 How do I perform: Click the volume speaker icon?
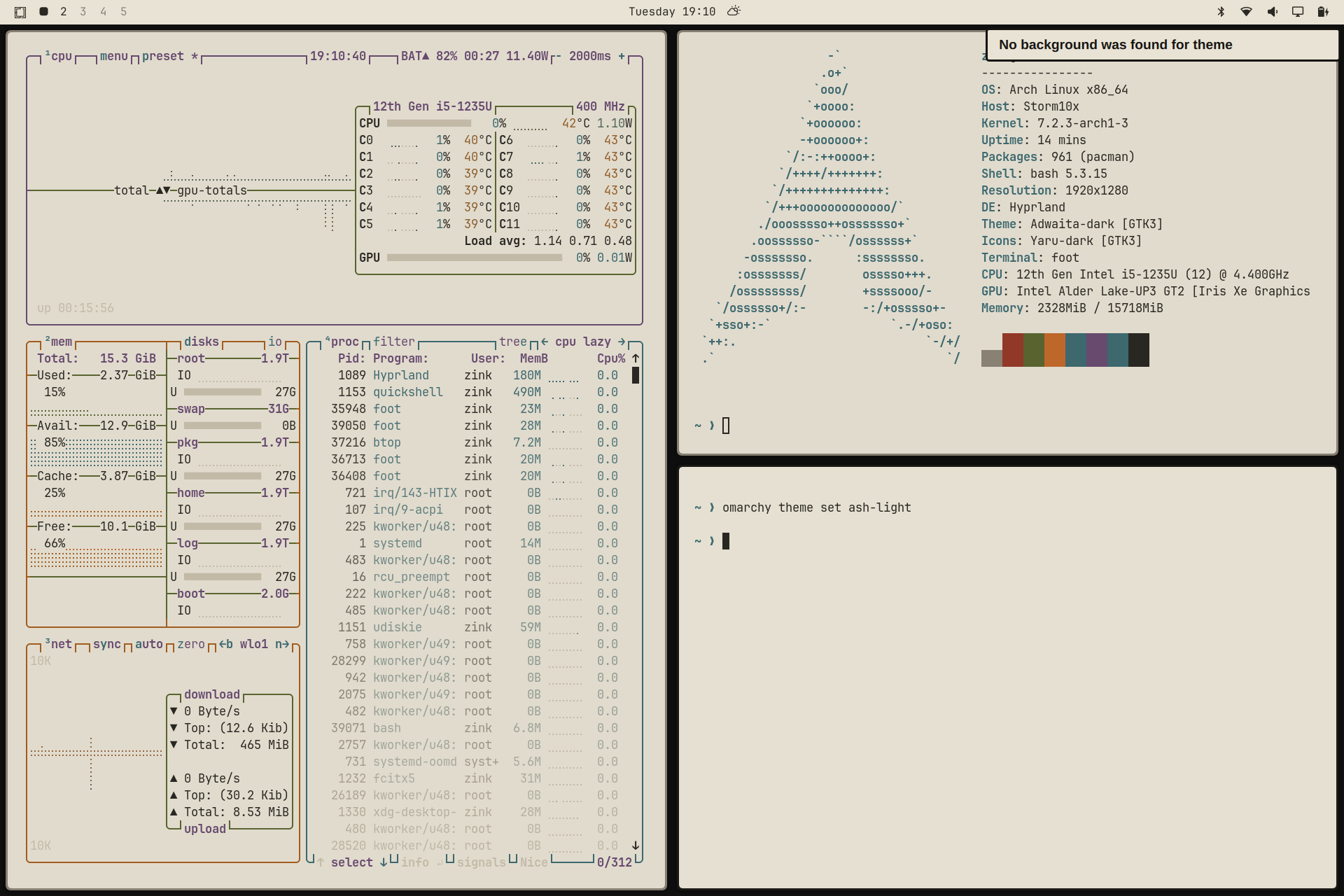pos(1272,12)
